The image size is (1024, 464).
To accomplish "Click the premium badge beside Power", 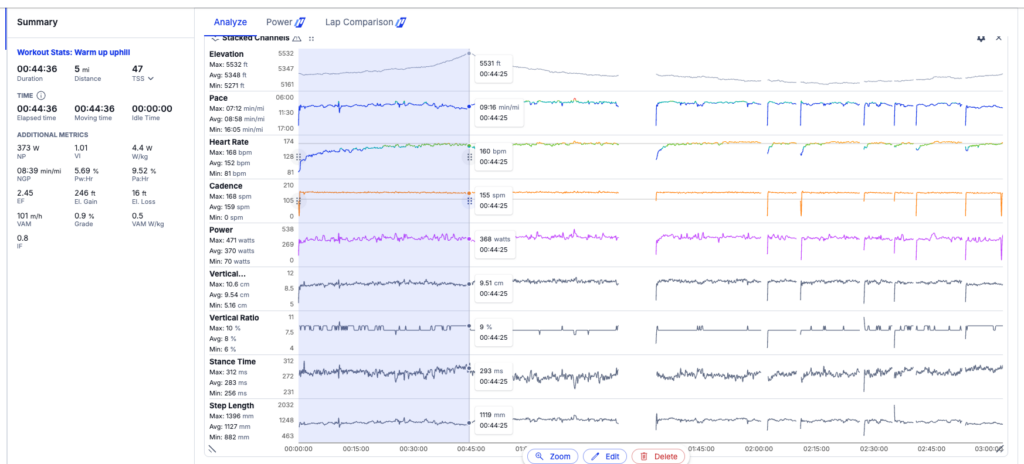I will 300,22.
